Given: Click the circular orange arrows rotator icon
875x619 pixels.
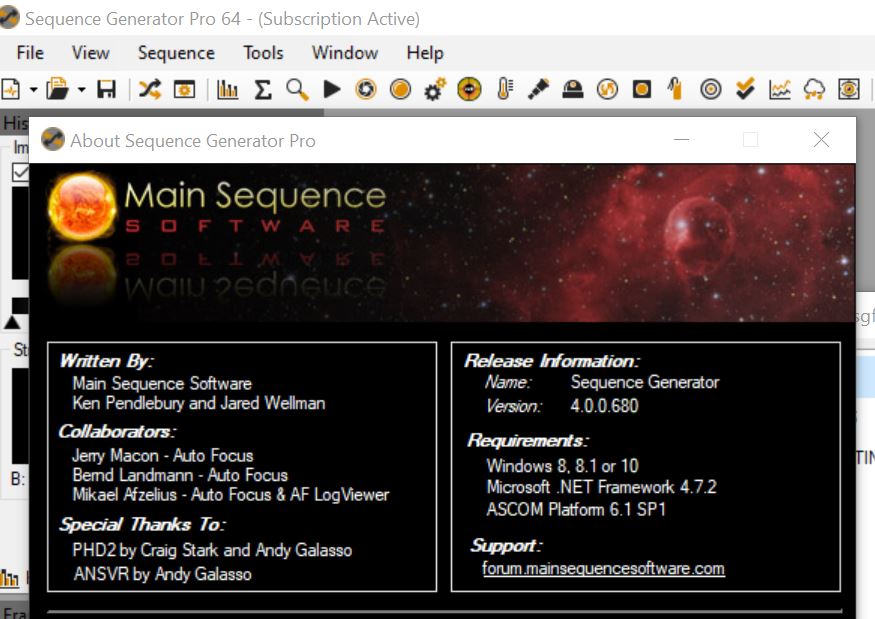Looking at the screenshot, I should [x=607, y=89].
